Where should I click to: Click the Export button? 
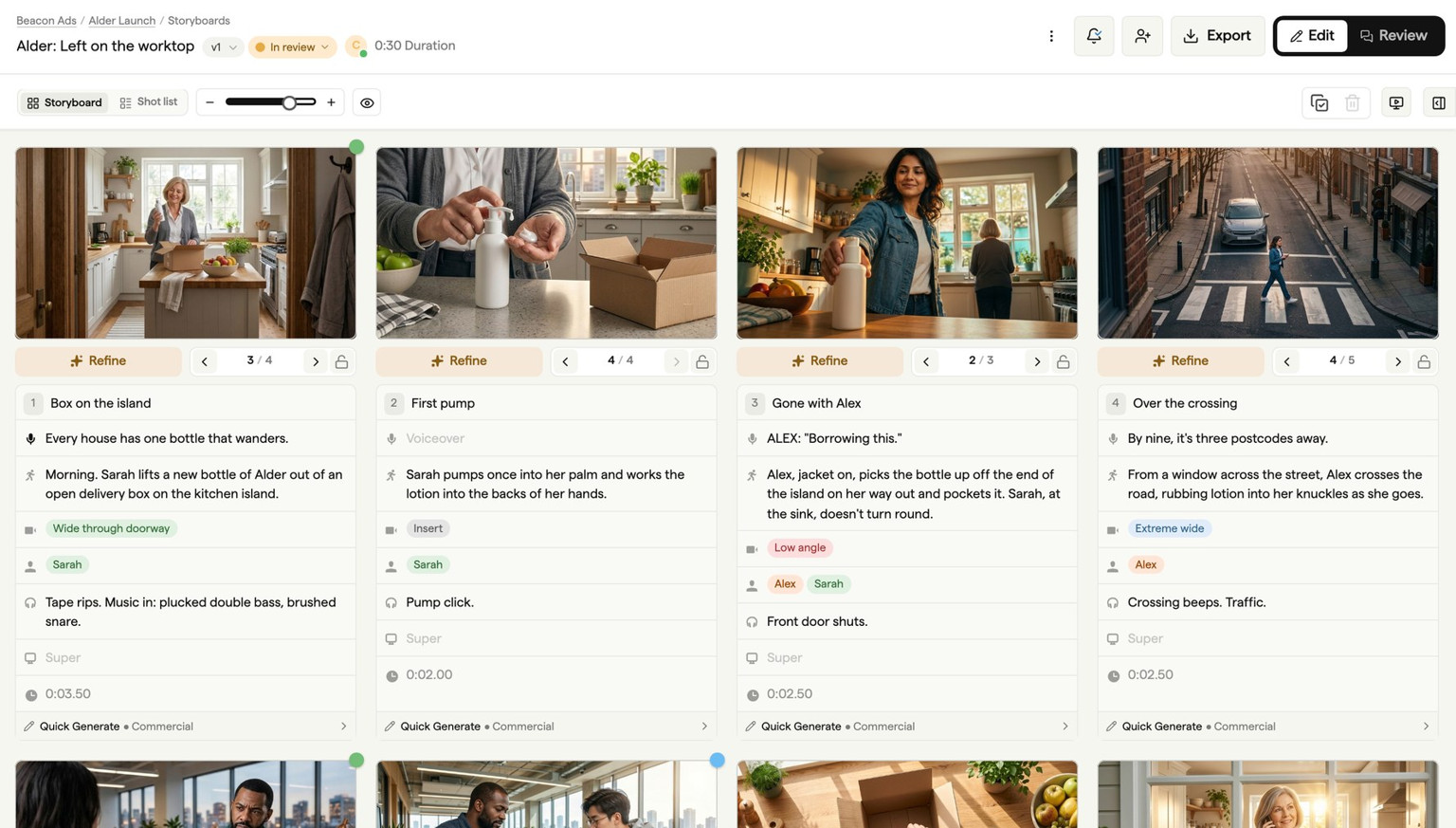click(1217, 36)
